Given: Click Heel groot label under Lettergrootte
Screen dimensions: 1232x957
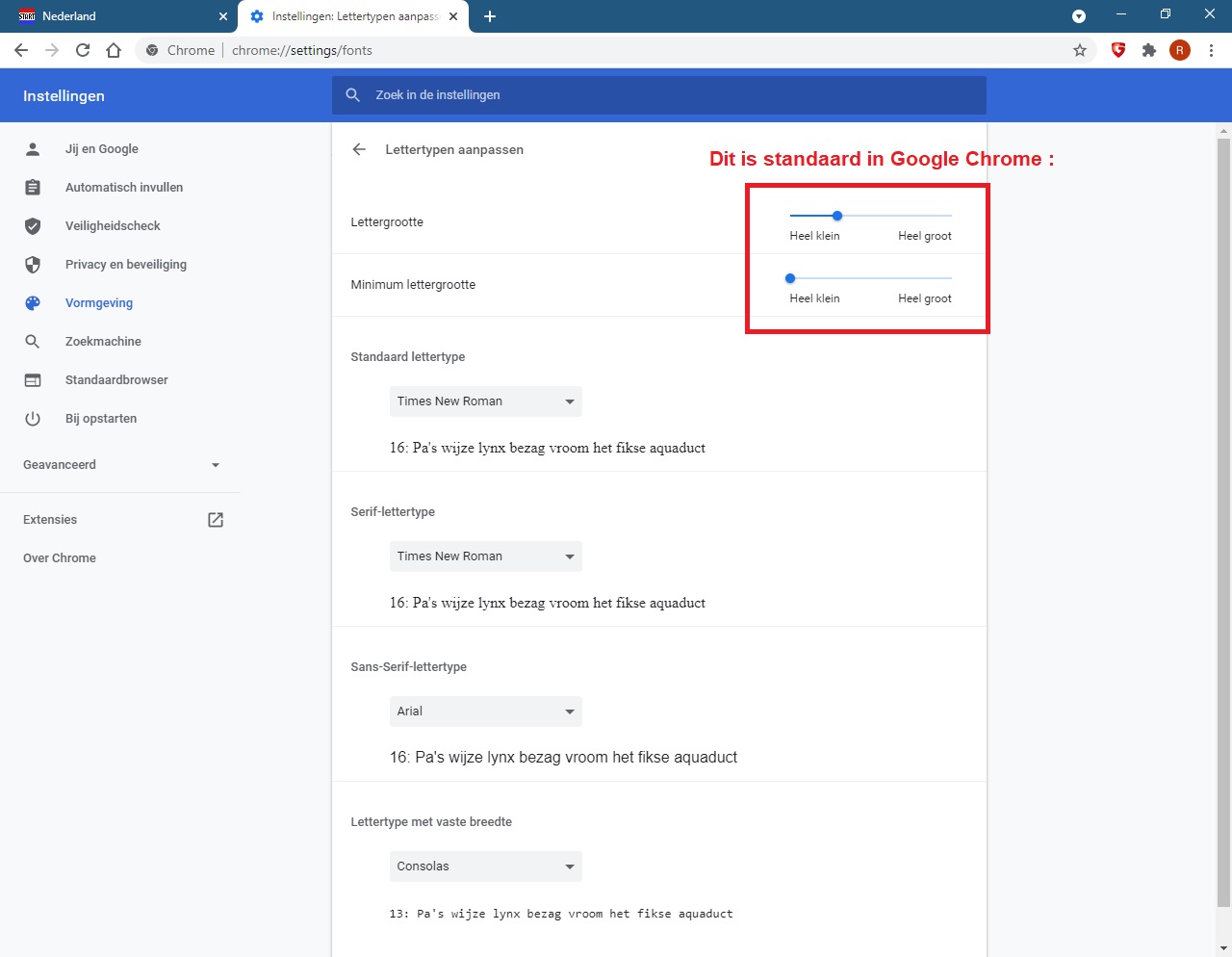Looking at the screenshot, I should (x=925, y=236).
